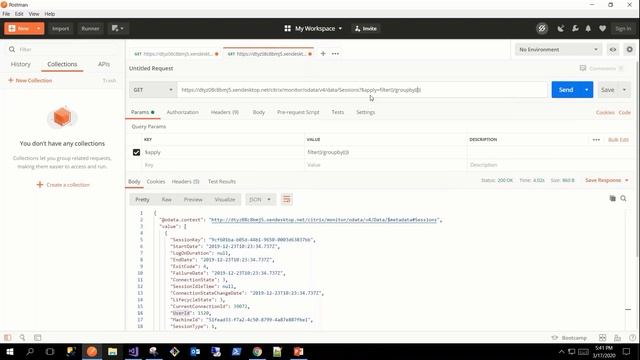Click Create a collection link
The width and height of the screenshot is (640, 360).
63,185
